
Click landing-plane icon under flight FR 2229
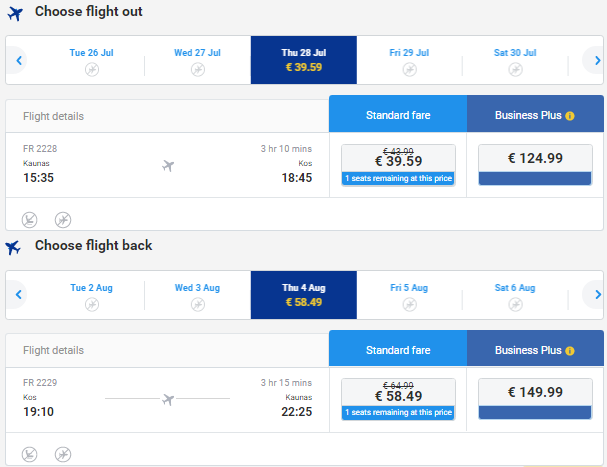(29, 454)
